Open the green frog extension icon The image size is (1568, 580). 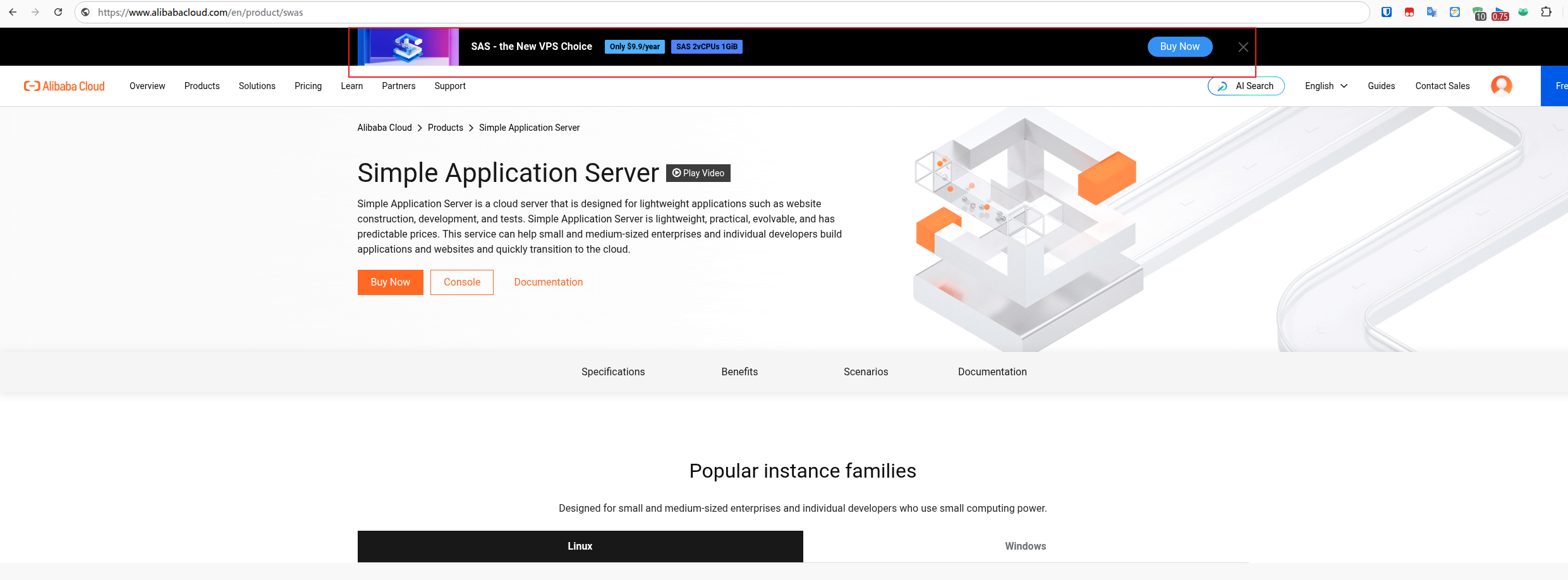click(x=1523, y=12)
